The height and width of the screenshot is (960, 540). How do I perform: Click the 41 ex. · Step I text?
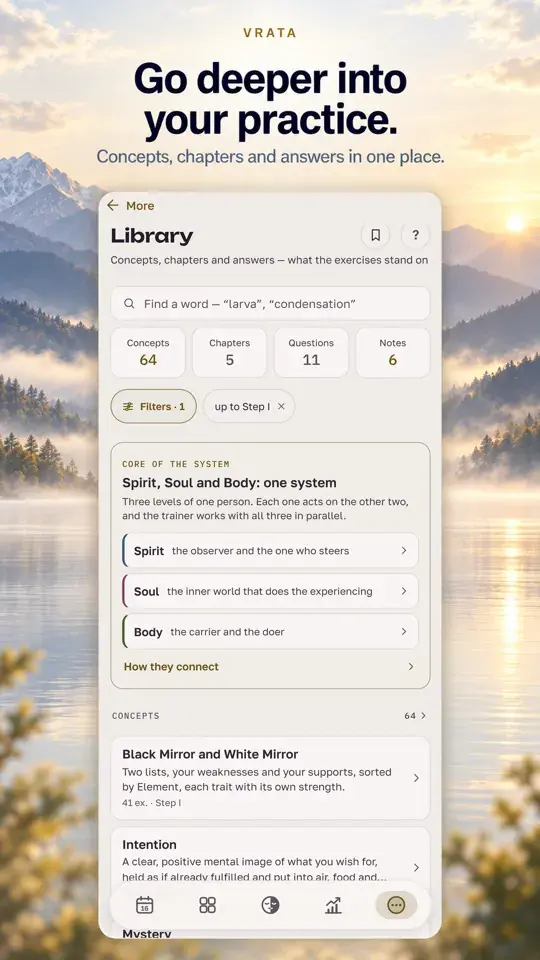[x=151, y=803]
